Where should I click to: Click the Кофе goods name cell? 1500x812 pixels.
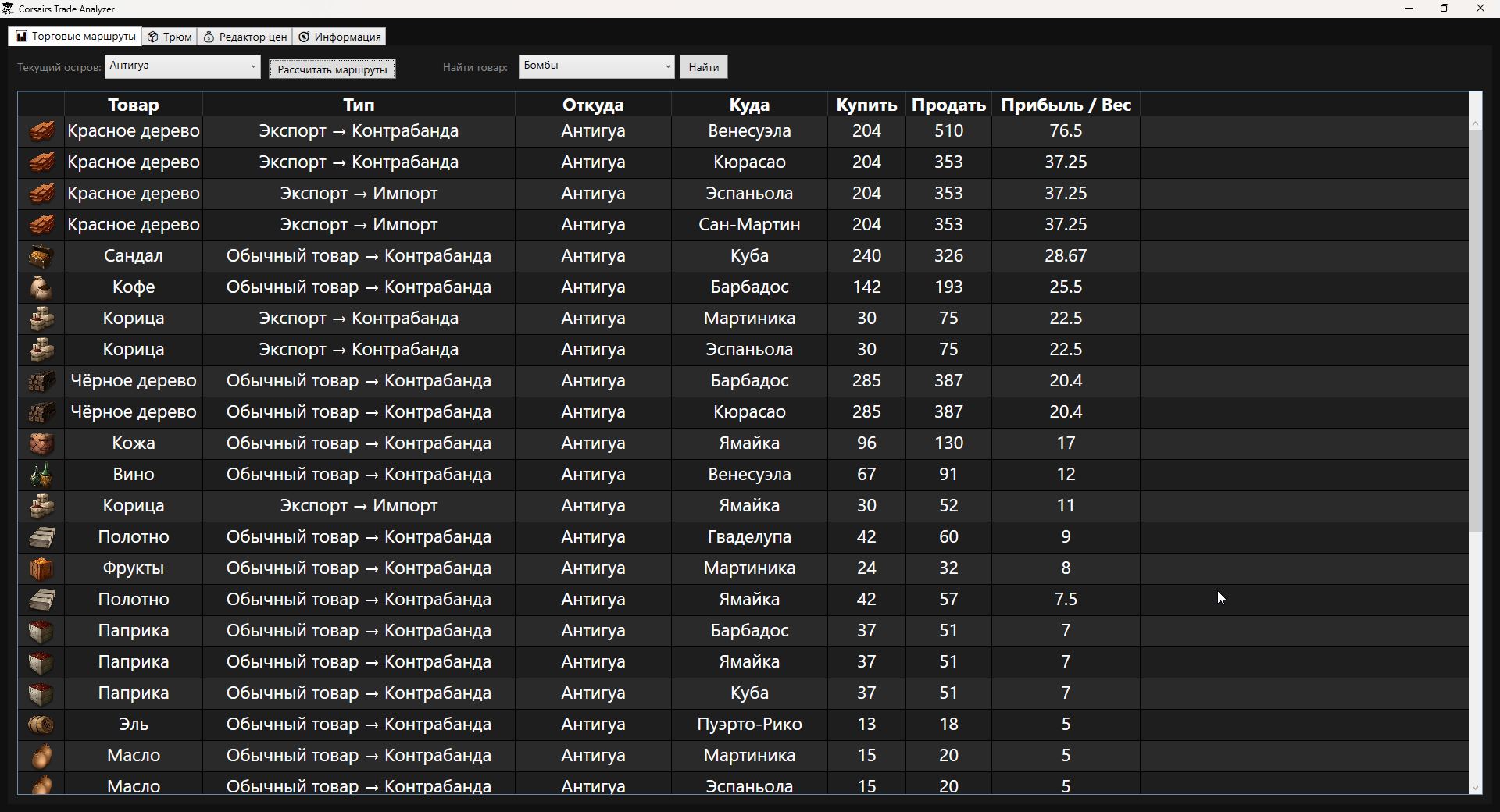click(134, 287)
